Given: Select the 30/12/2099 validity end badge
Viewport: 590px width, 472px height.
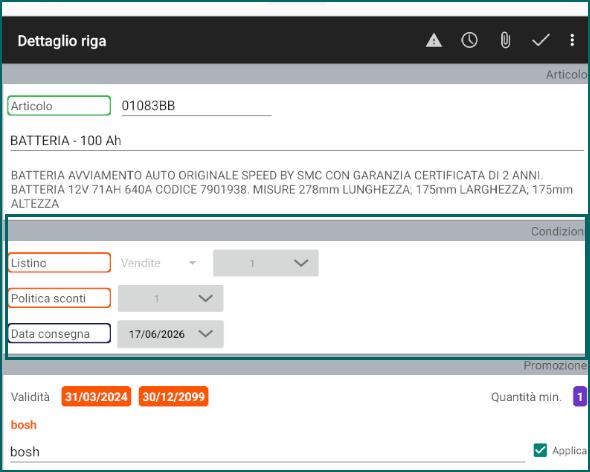Looking at the screenshot, I should (x=173, y=396).
